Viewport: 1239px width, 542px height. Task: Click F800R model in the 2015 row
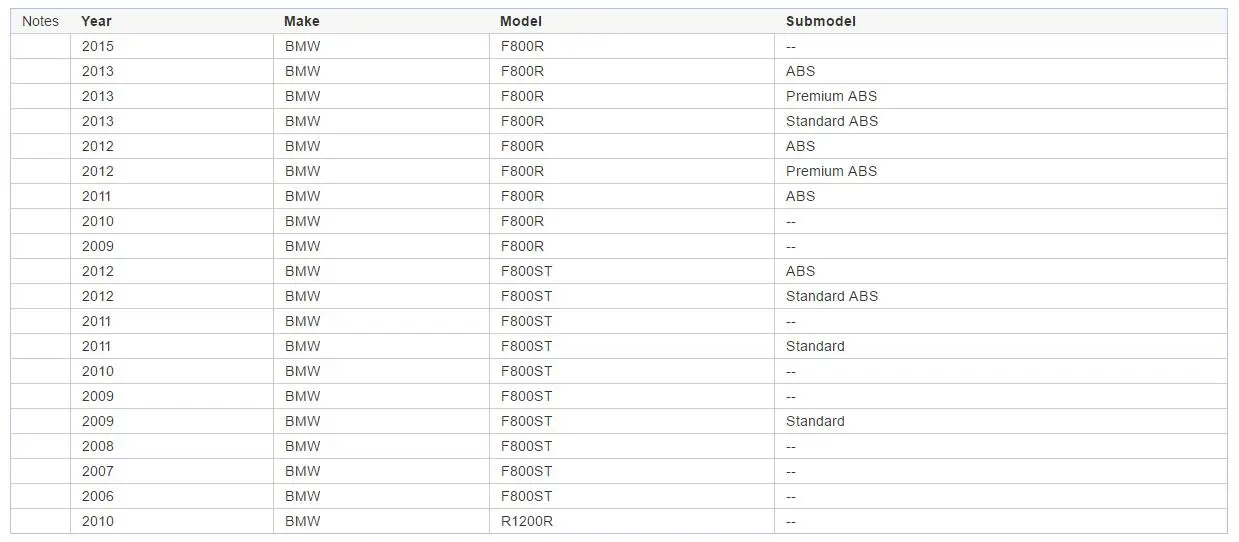[522, 46]
